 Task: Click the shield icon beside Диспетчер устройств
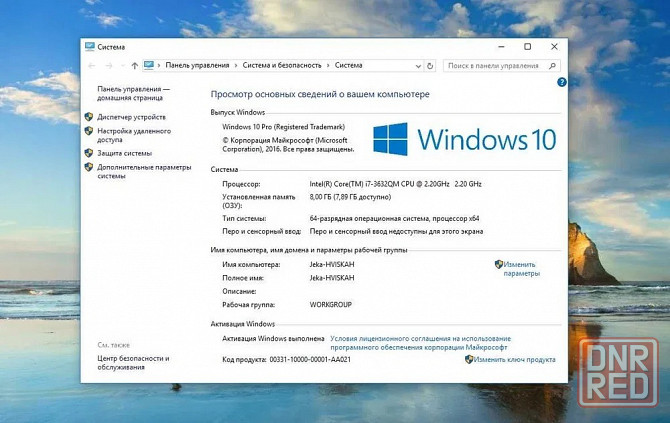pos(89,117)
